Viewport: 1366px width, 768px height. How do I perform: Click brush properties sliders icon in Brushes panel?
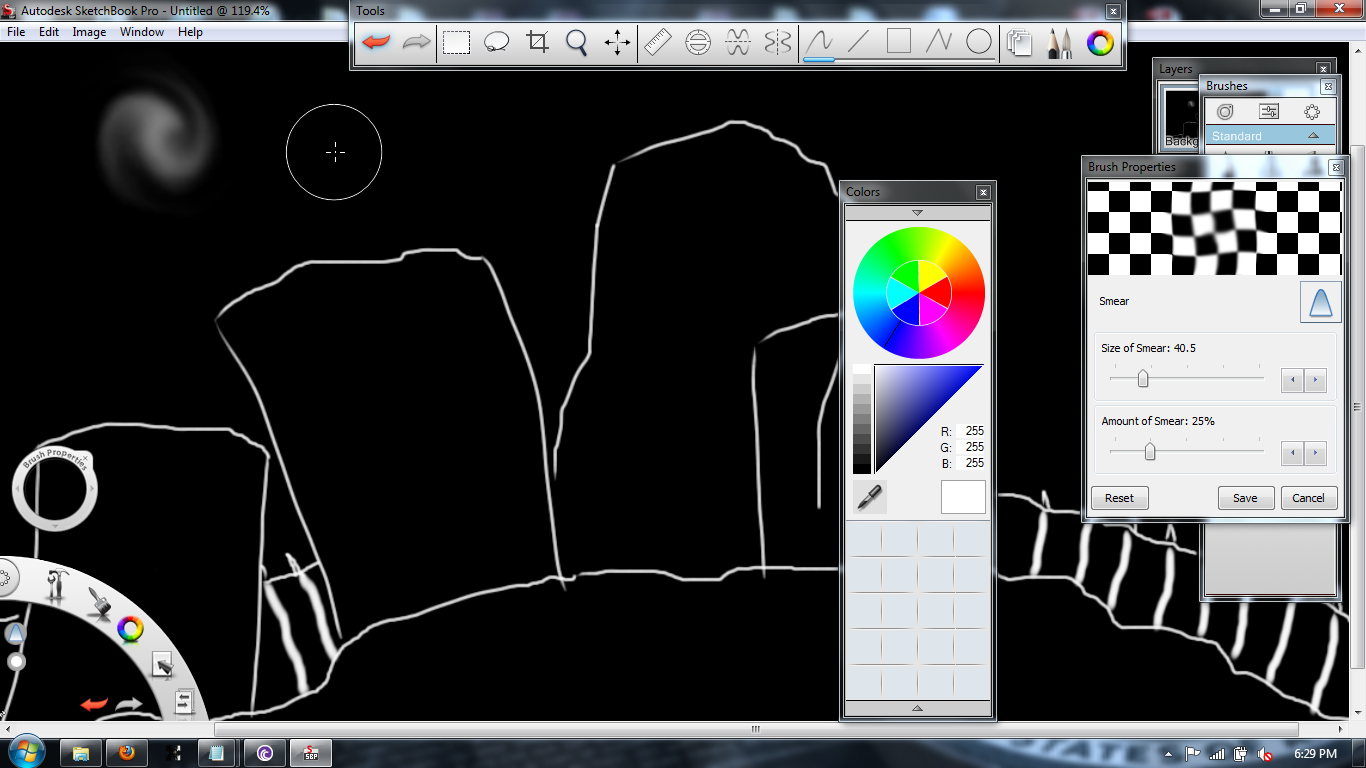click(1269, 112)
